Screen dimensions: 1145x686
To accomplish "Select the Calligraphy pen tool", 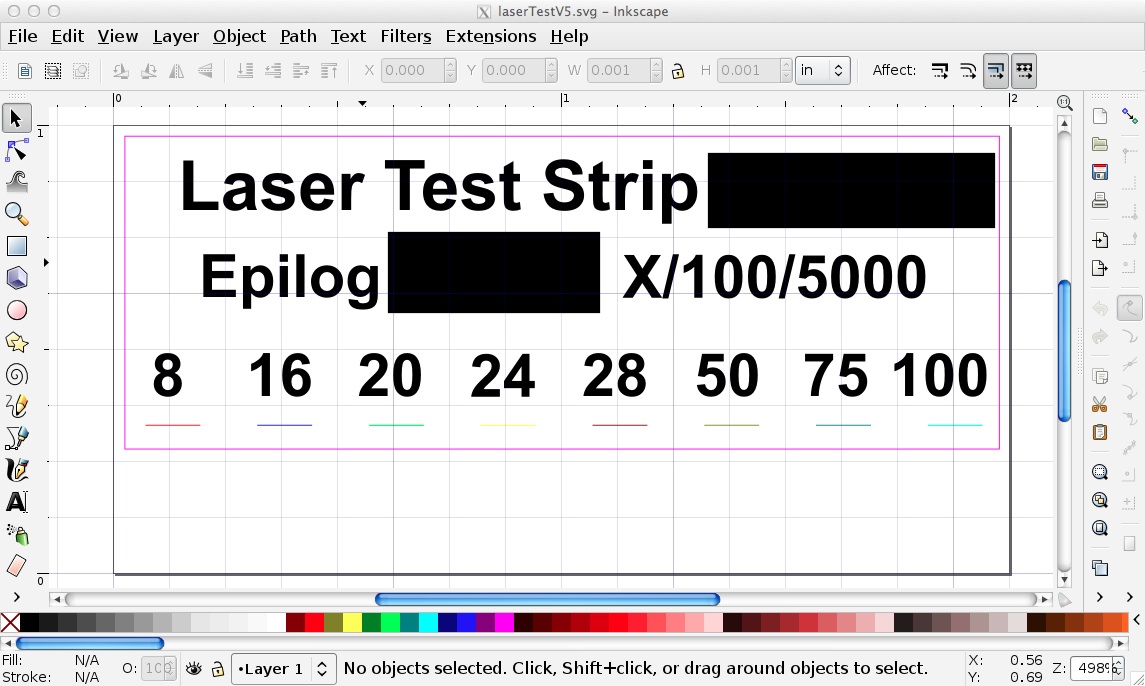I will (x=15, y=469).
